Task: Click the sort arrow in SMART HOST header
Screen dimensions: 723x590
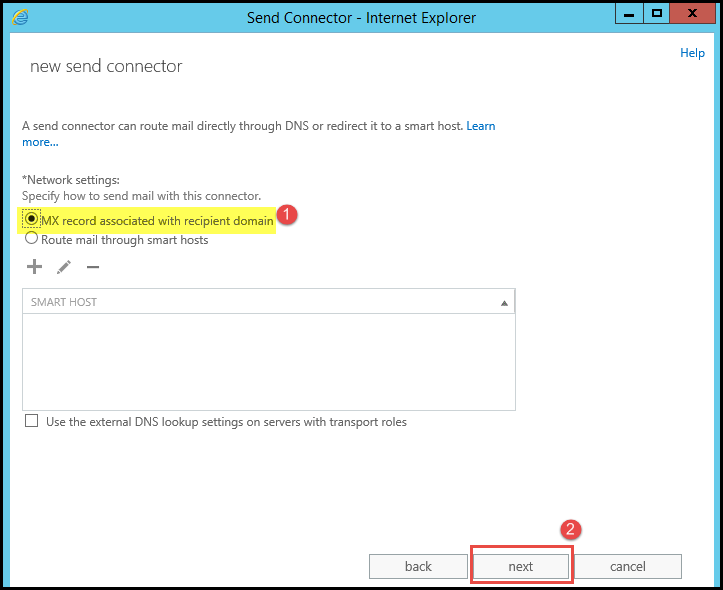Action: [x=504, y=302]
